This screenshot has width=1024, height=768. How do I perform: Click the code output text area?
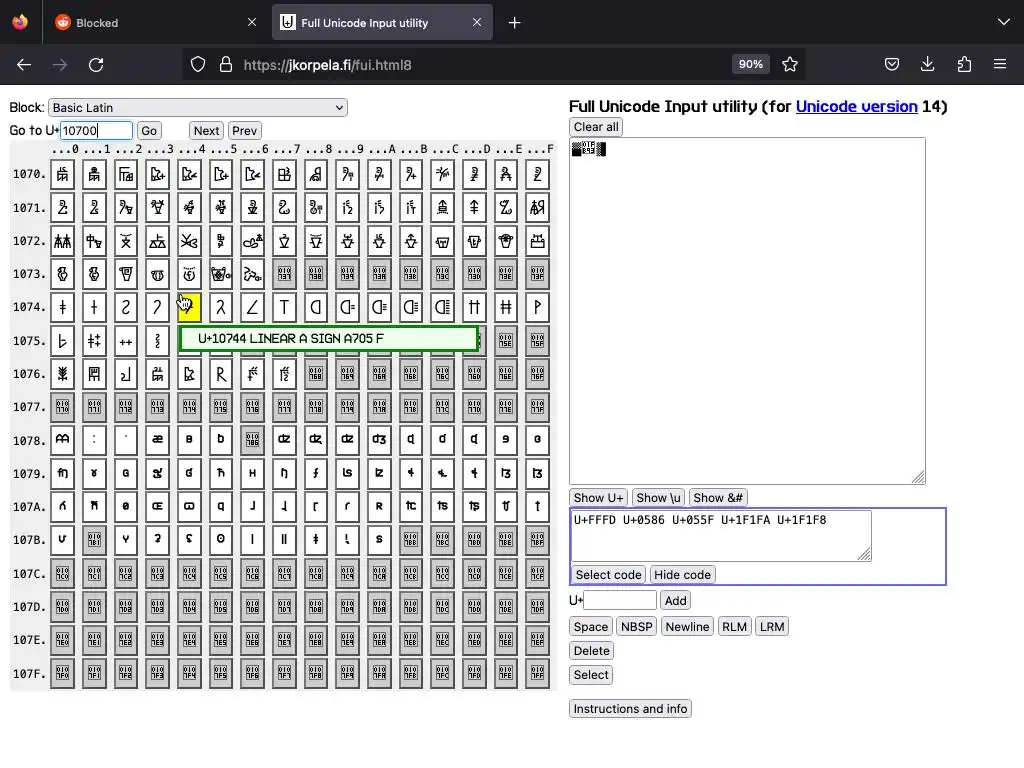click(721, 536)
